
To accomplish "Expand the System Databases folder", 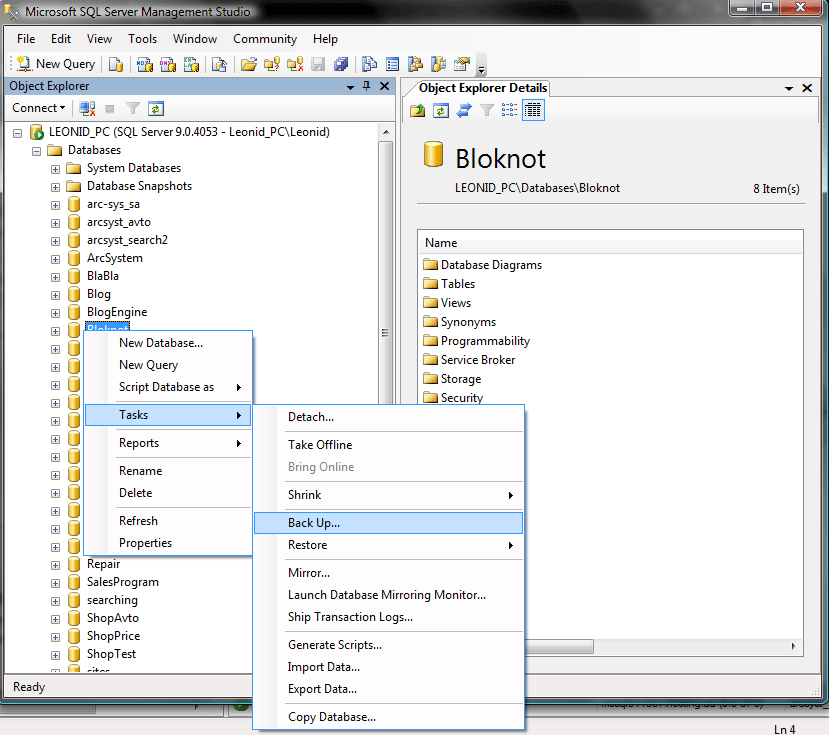I will pos(55,169).
